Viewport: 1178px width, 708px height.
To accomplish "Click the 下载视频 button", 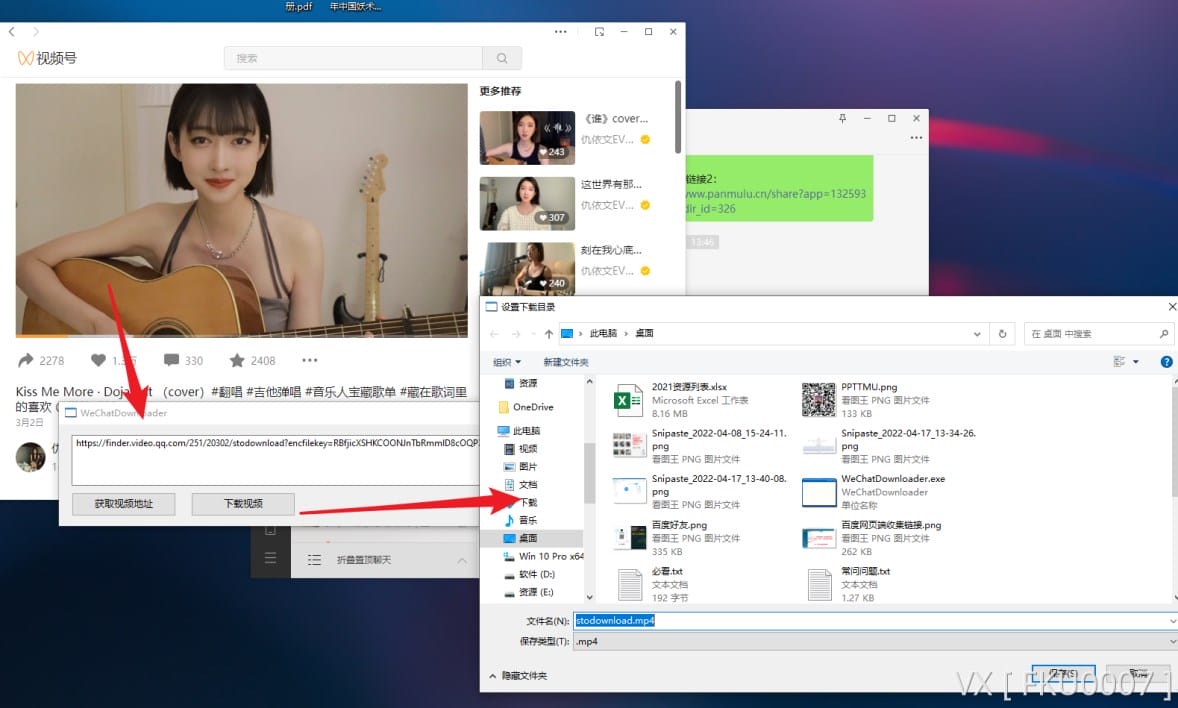I will click(x=243, y=504).
